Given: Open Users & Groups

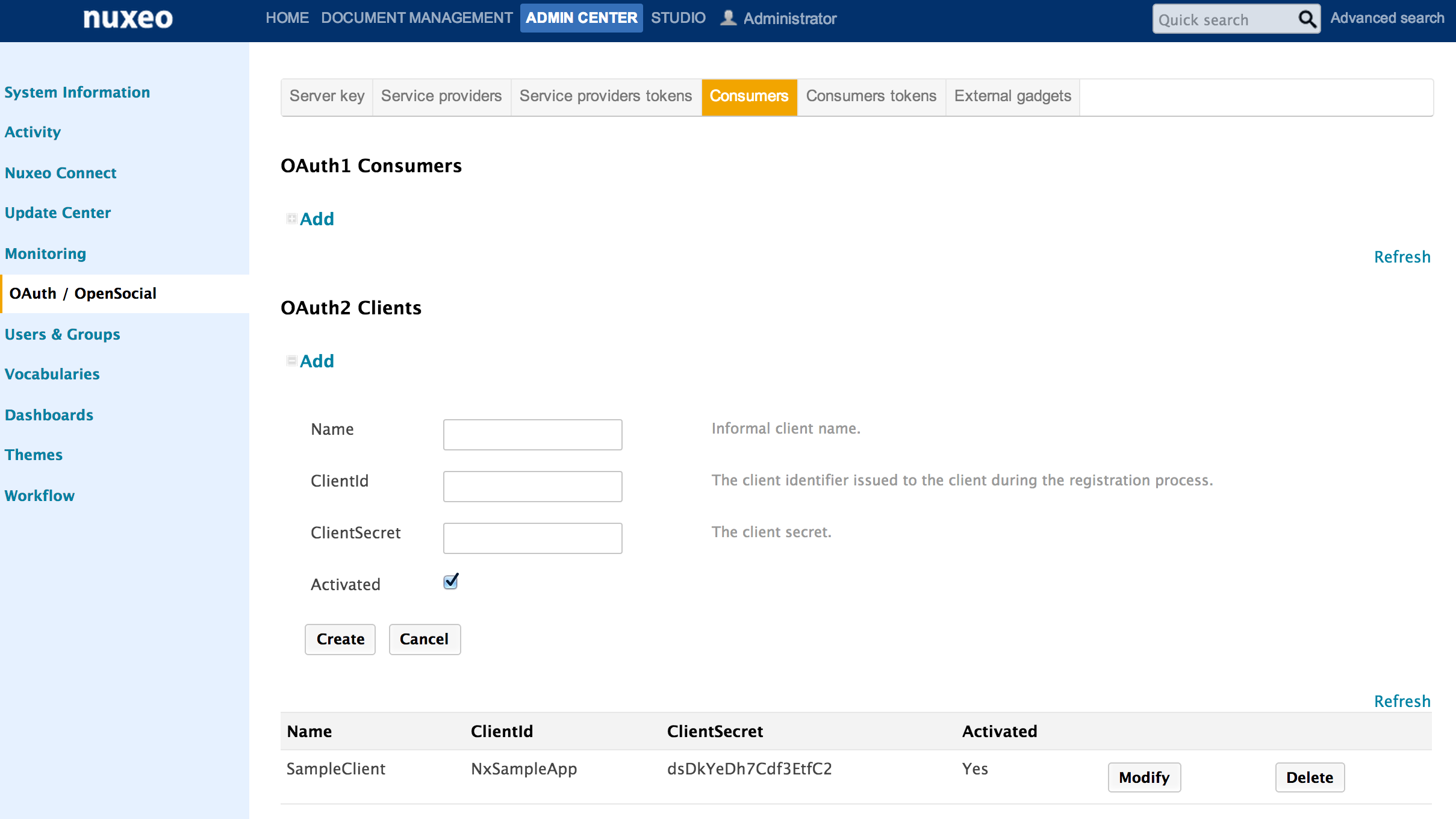Looking at the screenshot, I should (x=62, y=334).
